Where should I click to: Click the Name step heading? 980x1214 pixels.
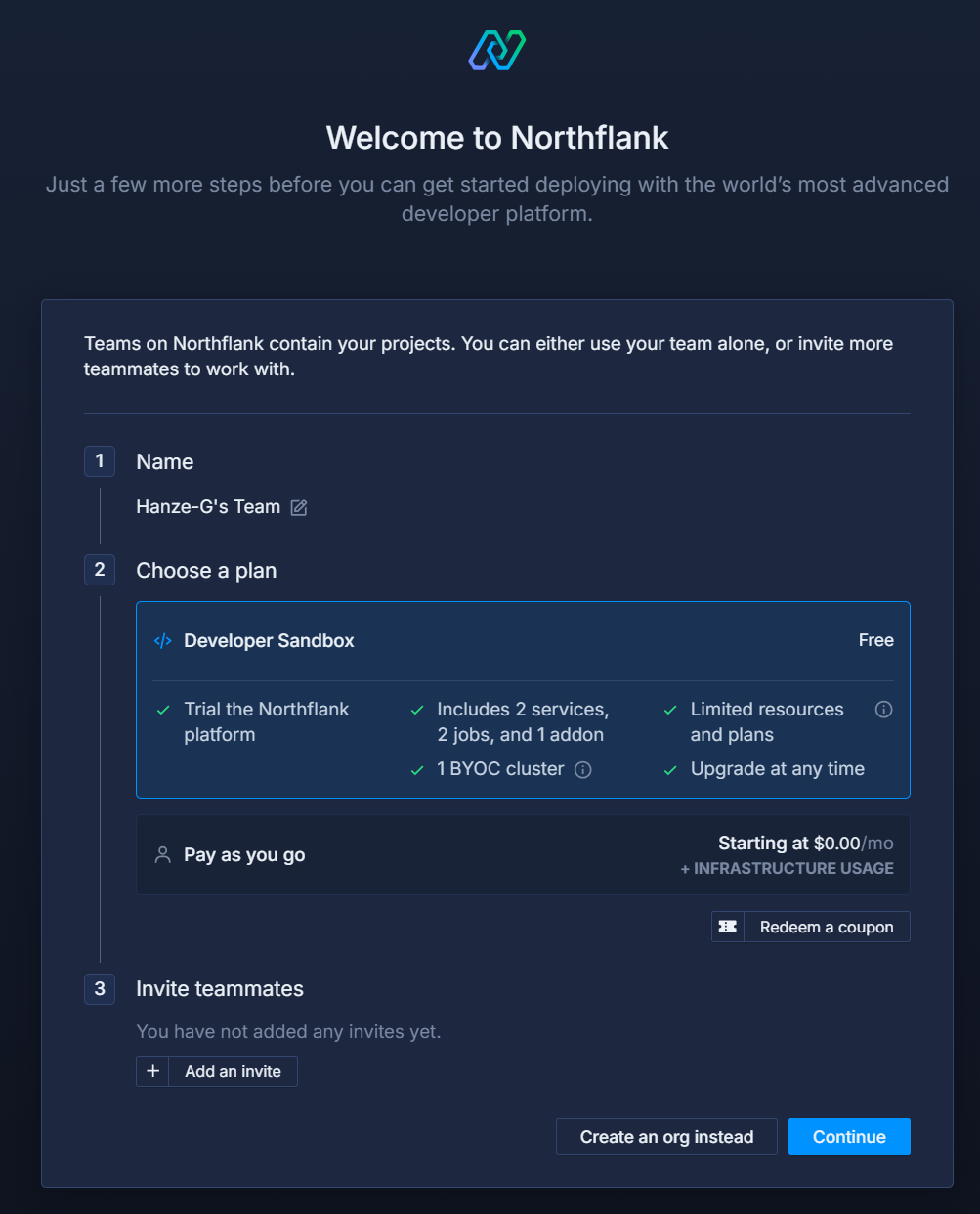coord(165,462)
